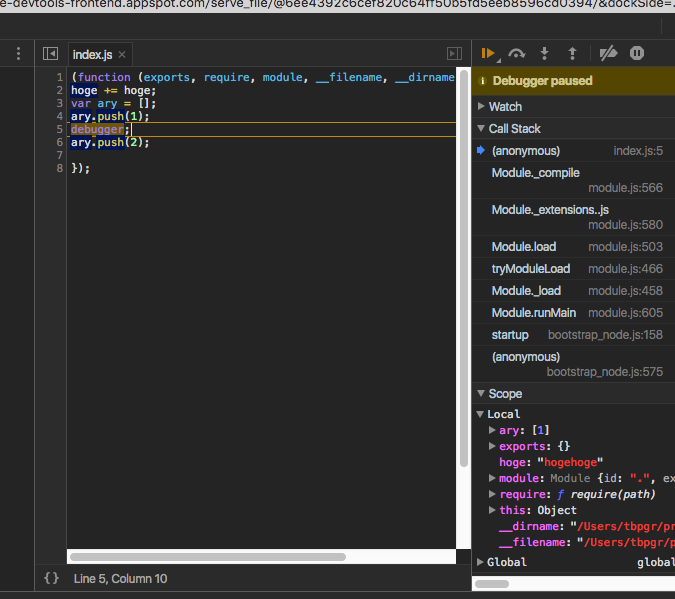Select the startup stack frame
Screen dimensions: 675x599
click(573, 335)
